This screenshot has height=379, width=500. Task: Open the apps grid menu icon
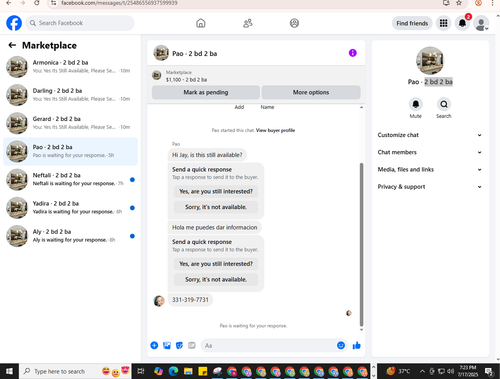pyautogui.click(x=443, y=23)
